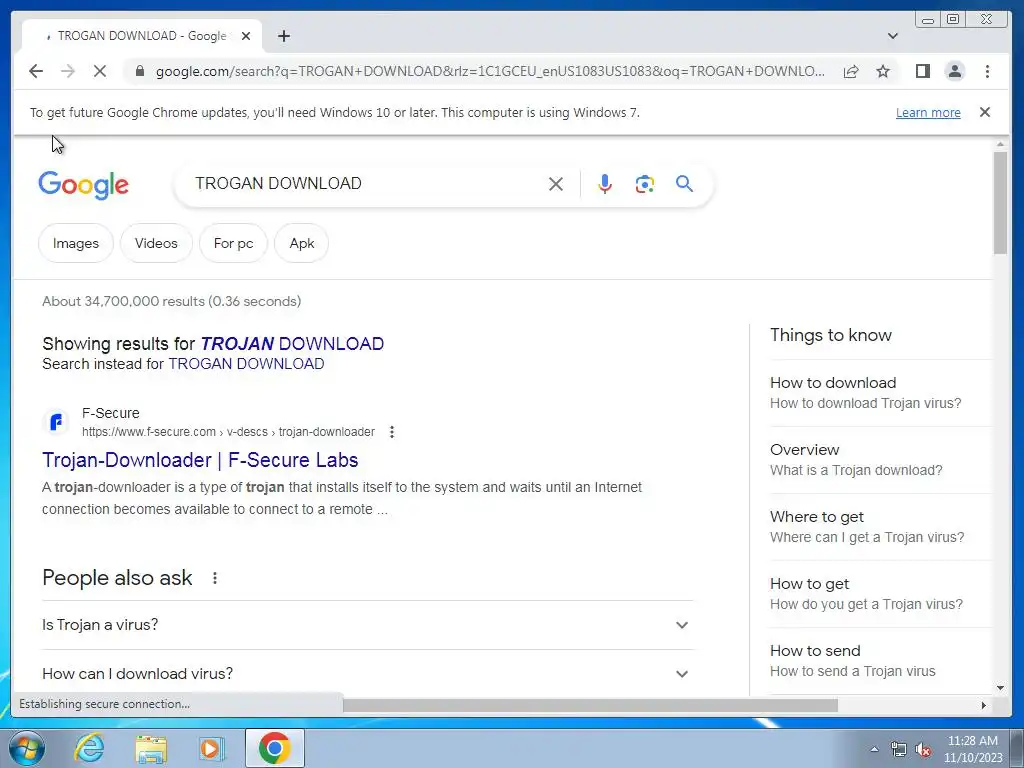Share this page from the address bar

pos(851,71)
